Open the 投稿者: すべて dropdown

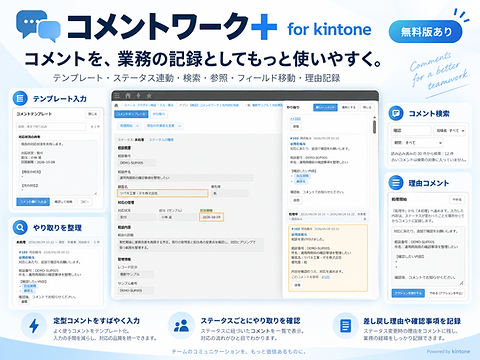tap(450, 130)
